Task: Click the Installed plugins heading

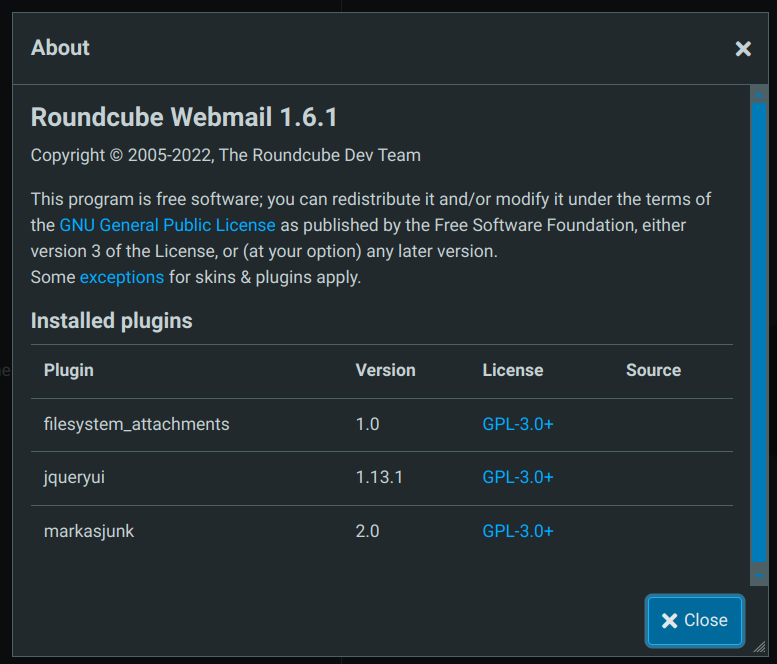Action: coord(111,321)
